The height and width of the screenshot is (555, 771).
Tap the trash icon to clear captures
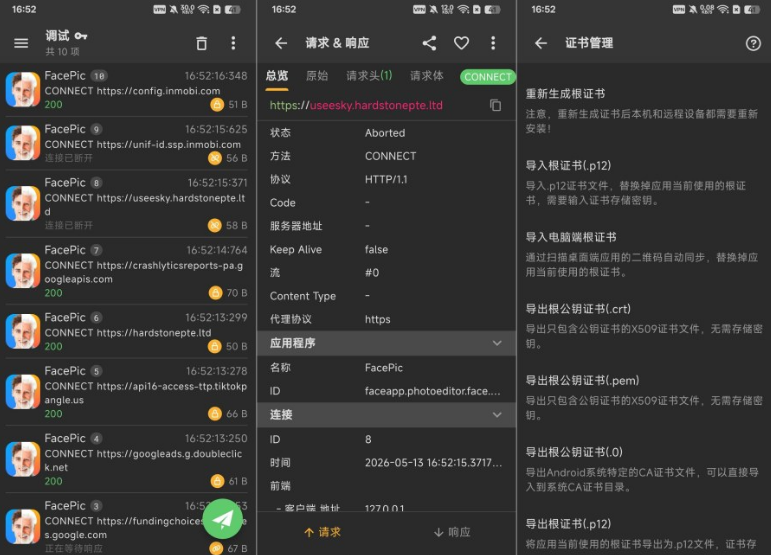(202, 43)
